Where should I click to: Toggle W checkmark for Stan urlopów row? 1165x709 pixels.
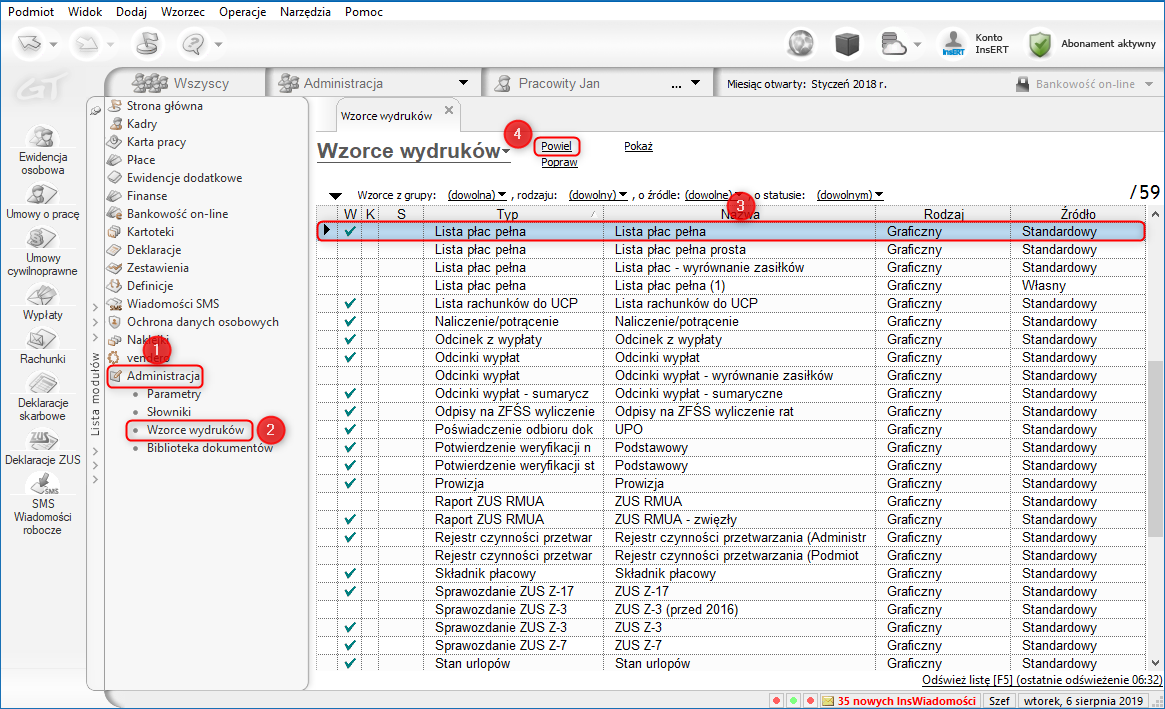click(x=349, y=664)
